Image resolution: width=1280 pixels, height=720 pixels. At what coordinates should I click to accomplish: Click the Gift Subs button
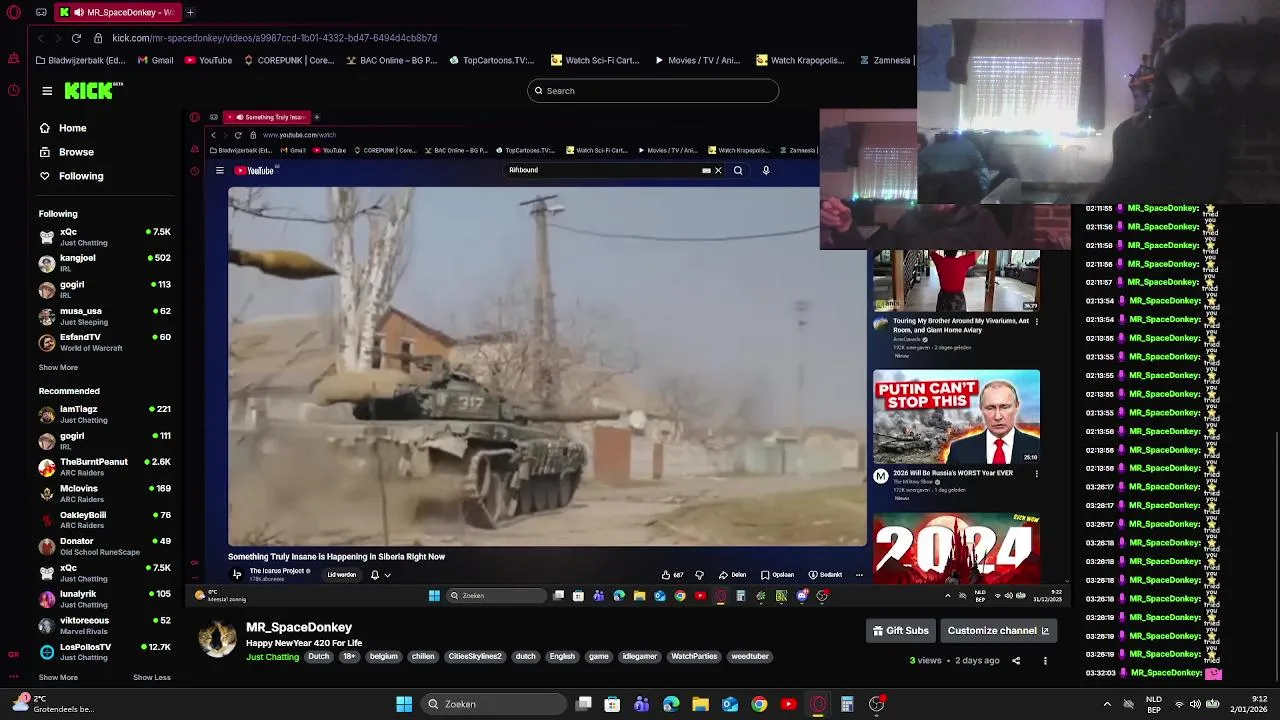coord(901,631)
